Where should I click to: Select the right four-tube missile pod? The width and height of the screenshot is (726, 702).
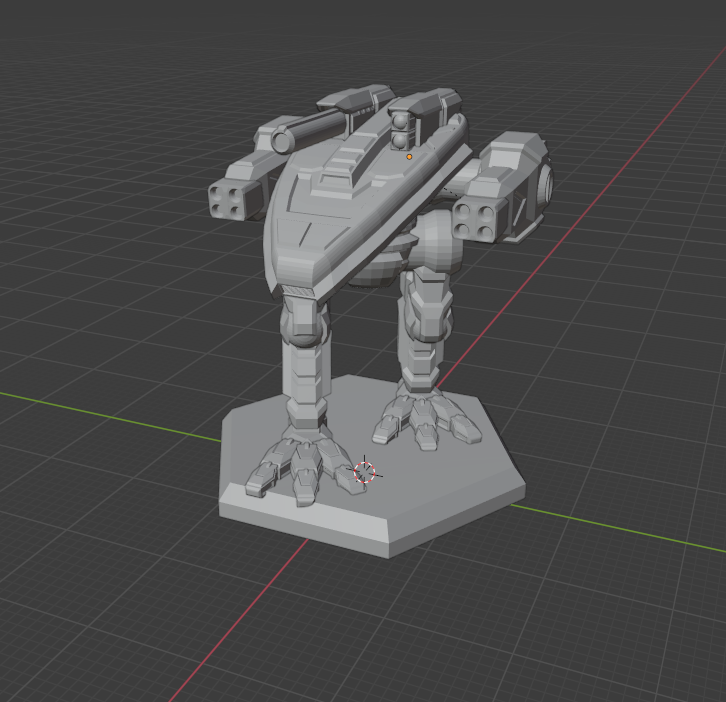480,218
